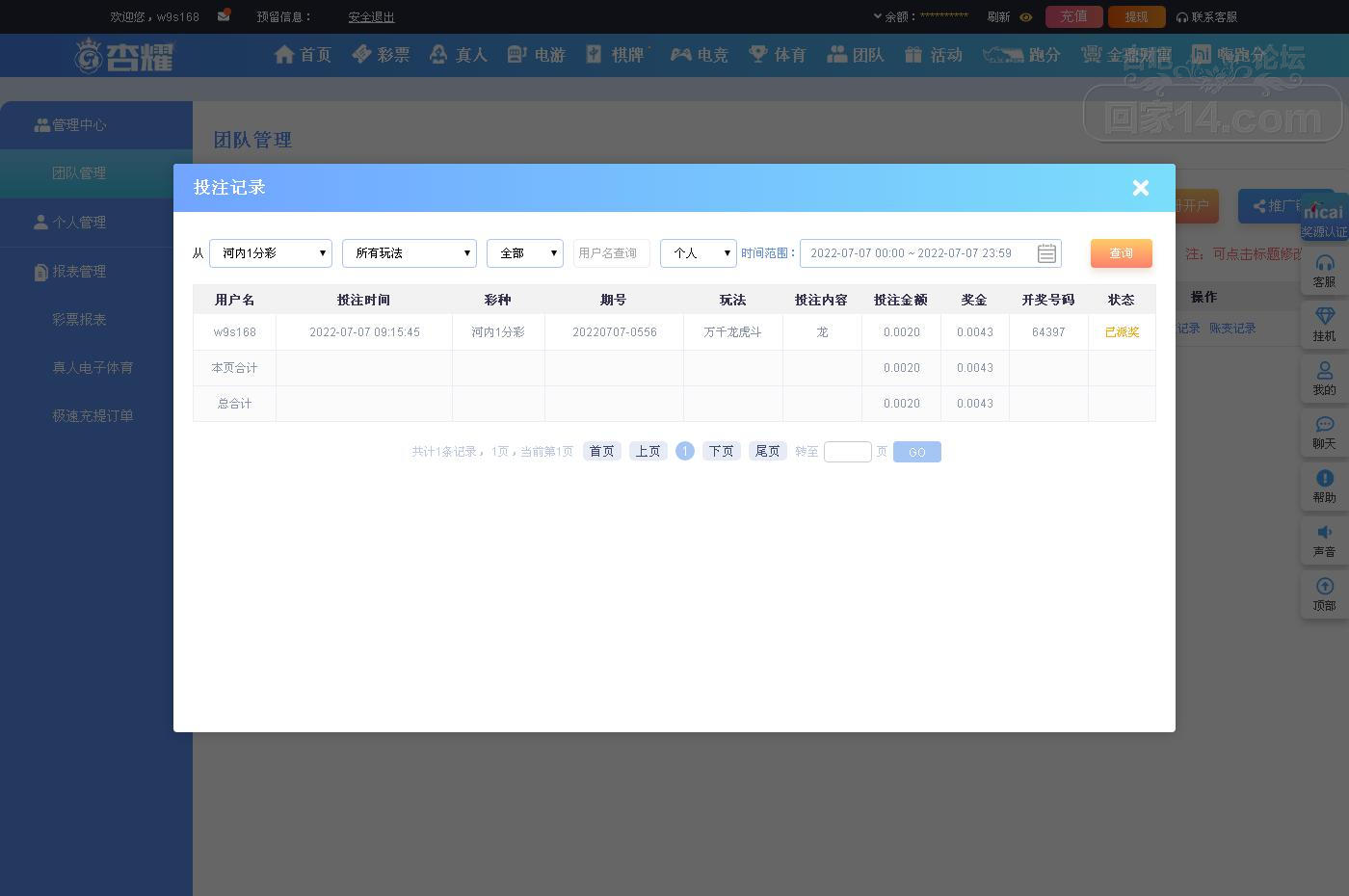Open the 彩票 navigation menu
The height and width of the screenshot is (896, 1349).
click(381, 55)
